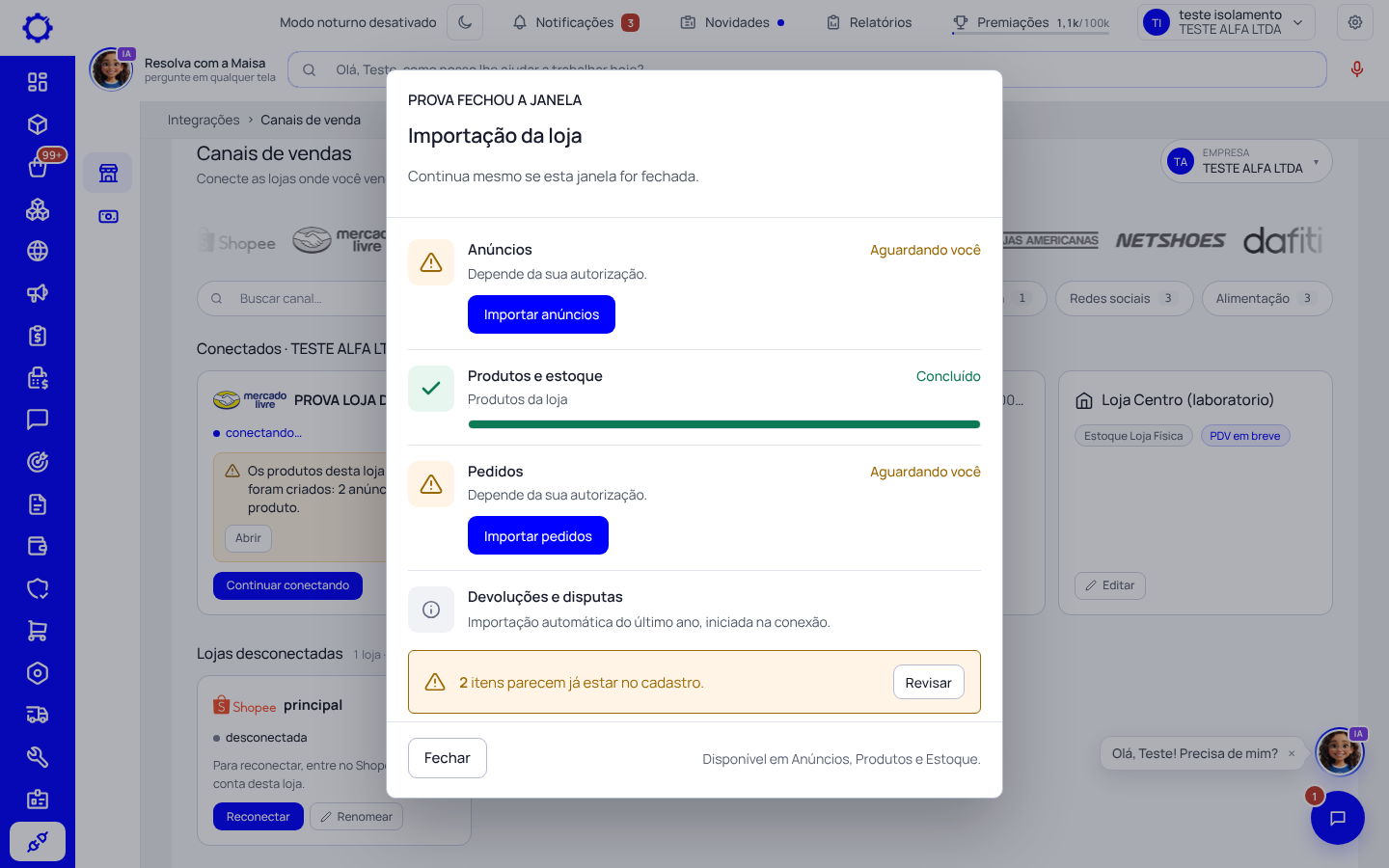Open delivery truck icon in sidebar

point(38,715)
